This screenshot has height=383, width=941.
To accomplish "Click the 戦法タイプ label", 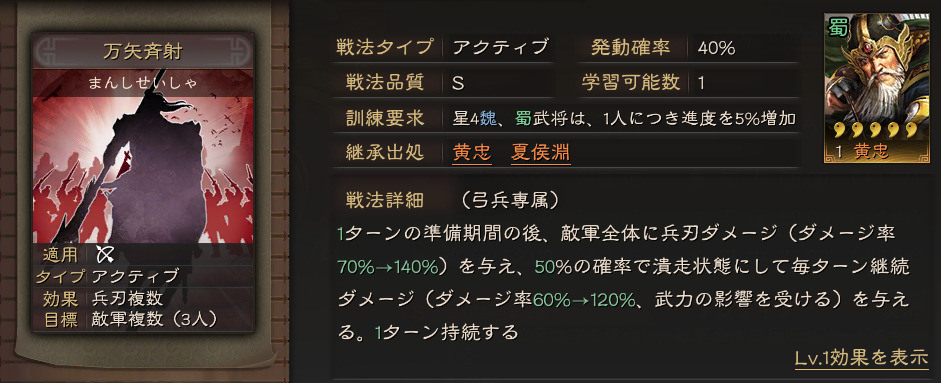I will [385, 47].
